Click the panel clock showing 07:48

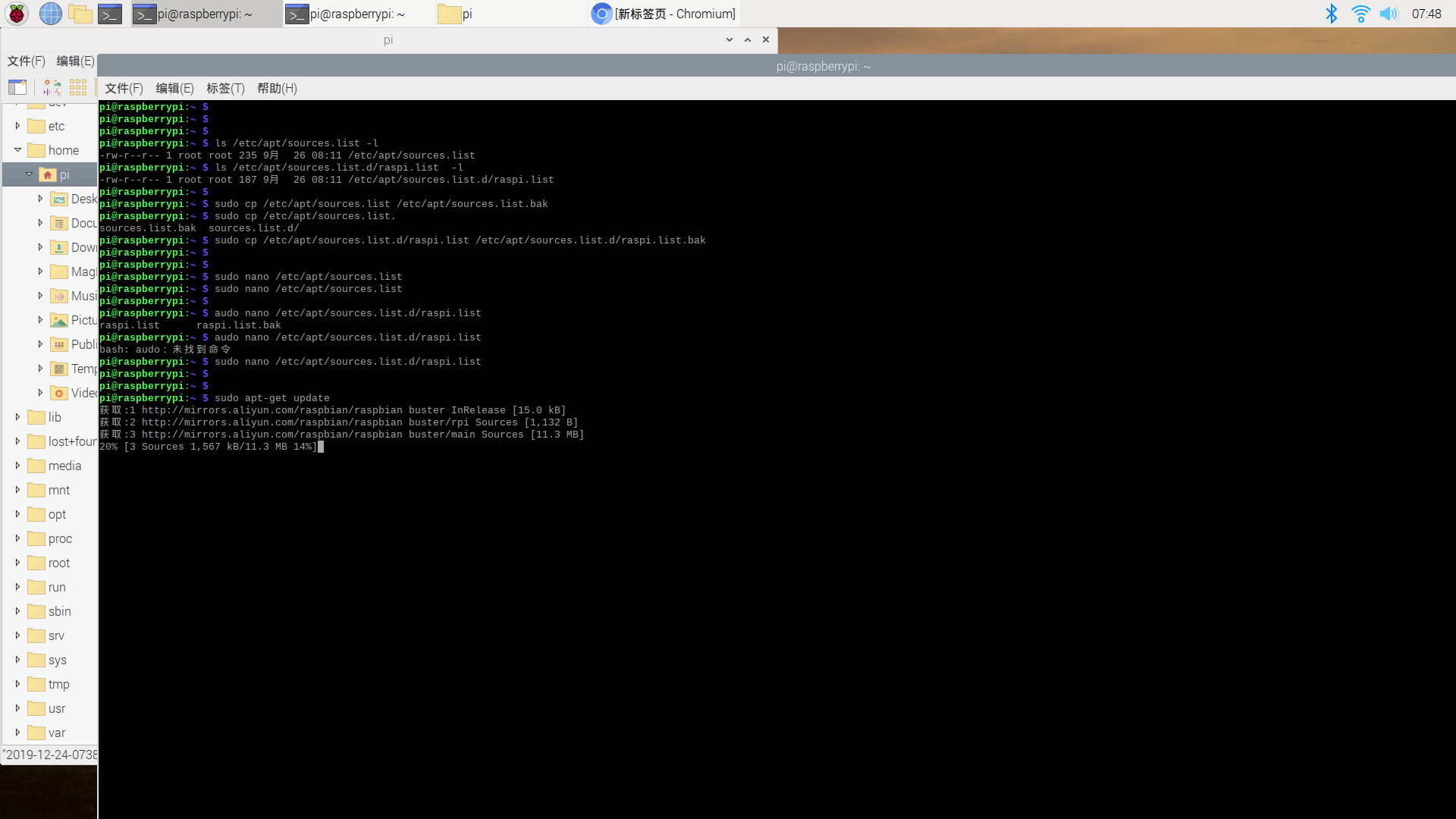coord(1426,14)
